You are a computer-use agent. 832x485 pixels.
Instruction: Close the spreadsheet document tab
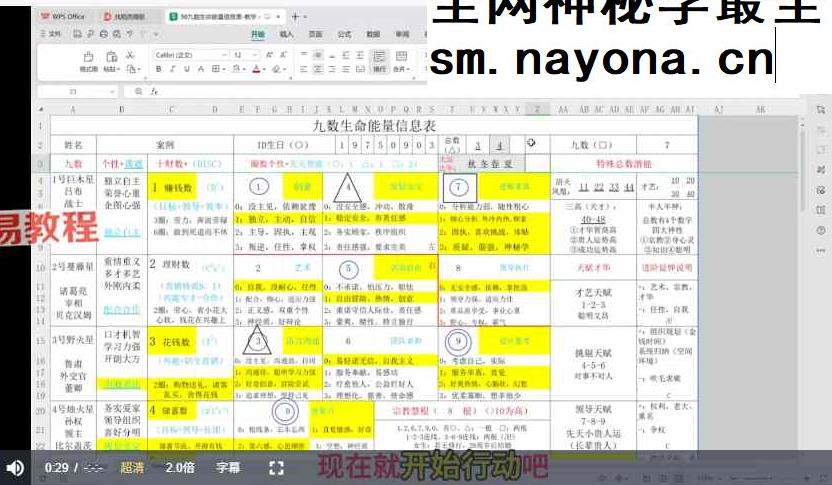pyautogui.click(x=278, y=17)
